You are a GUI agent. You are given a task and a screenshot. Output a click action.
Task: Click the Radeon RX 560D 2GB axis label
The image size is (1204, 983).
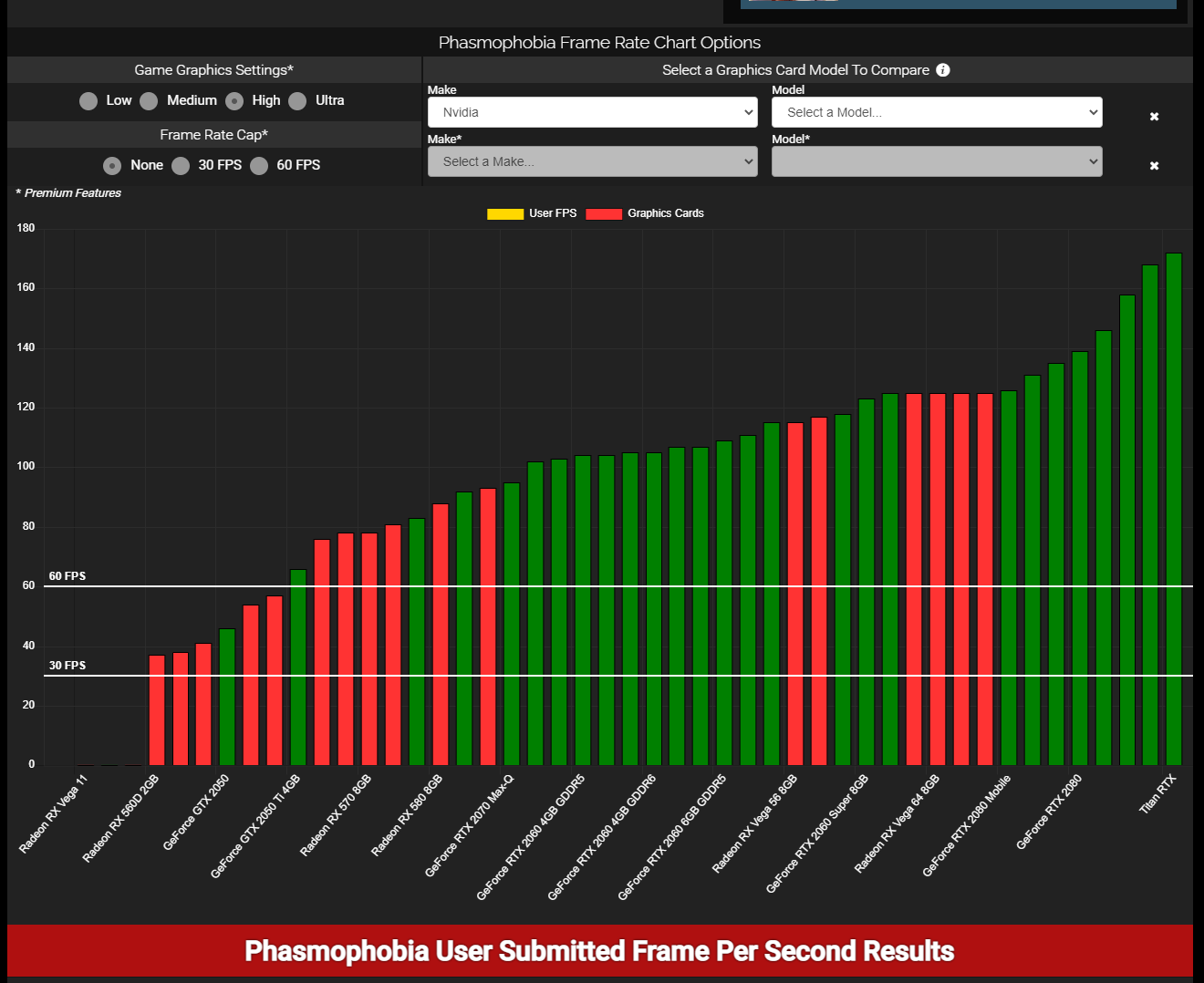point(120,819)
